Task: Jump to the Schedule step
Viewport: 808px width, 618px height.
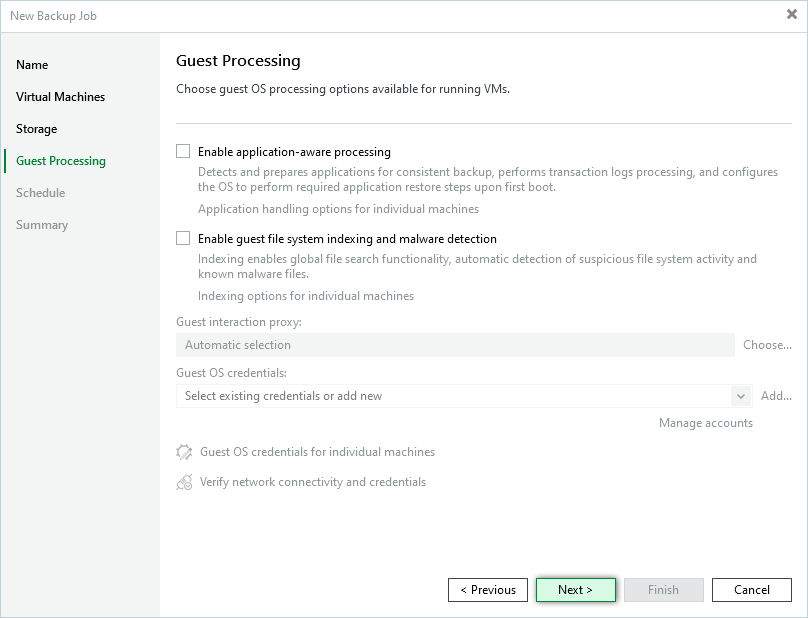Action: (40, 193)
